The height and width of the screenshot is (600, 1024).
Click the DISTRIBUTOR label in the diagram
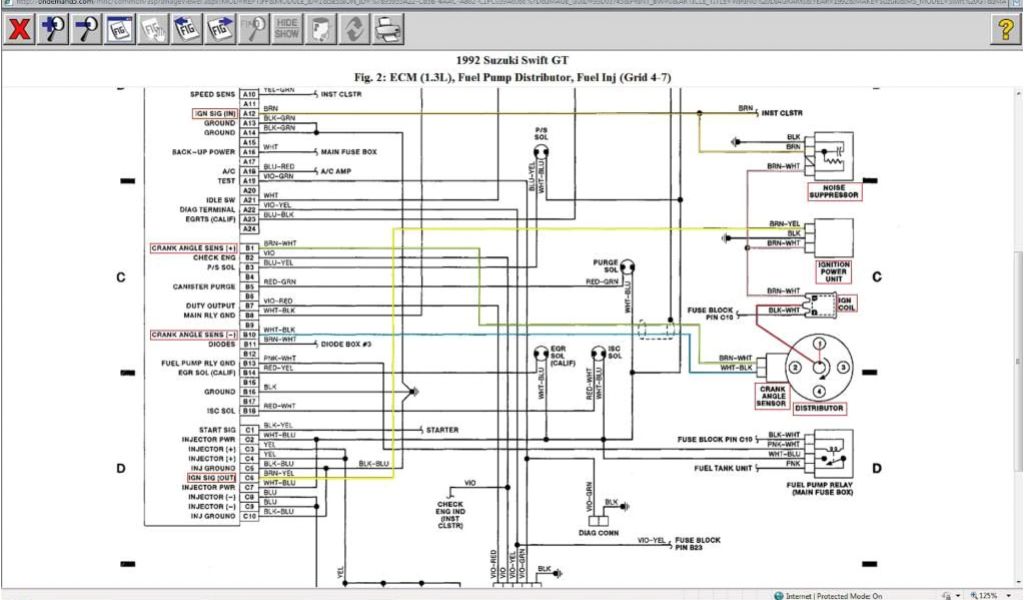click(817, 408)
